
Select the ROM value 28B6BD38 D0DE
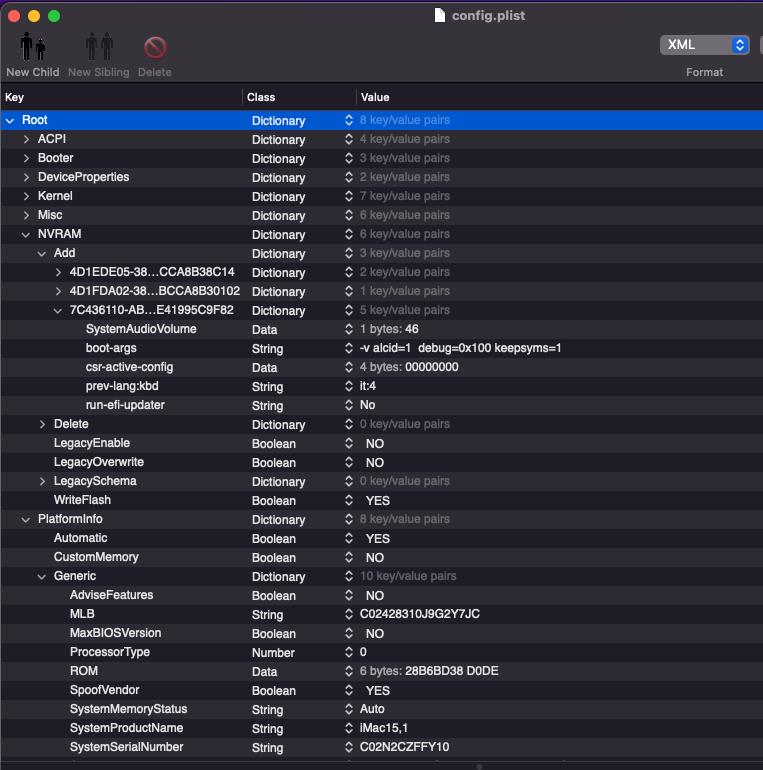(x=452, y=671)
